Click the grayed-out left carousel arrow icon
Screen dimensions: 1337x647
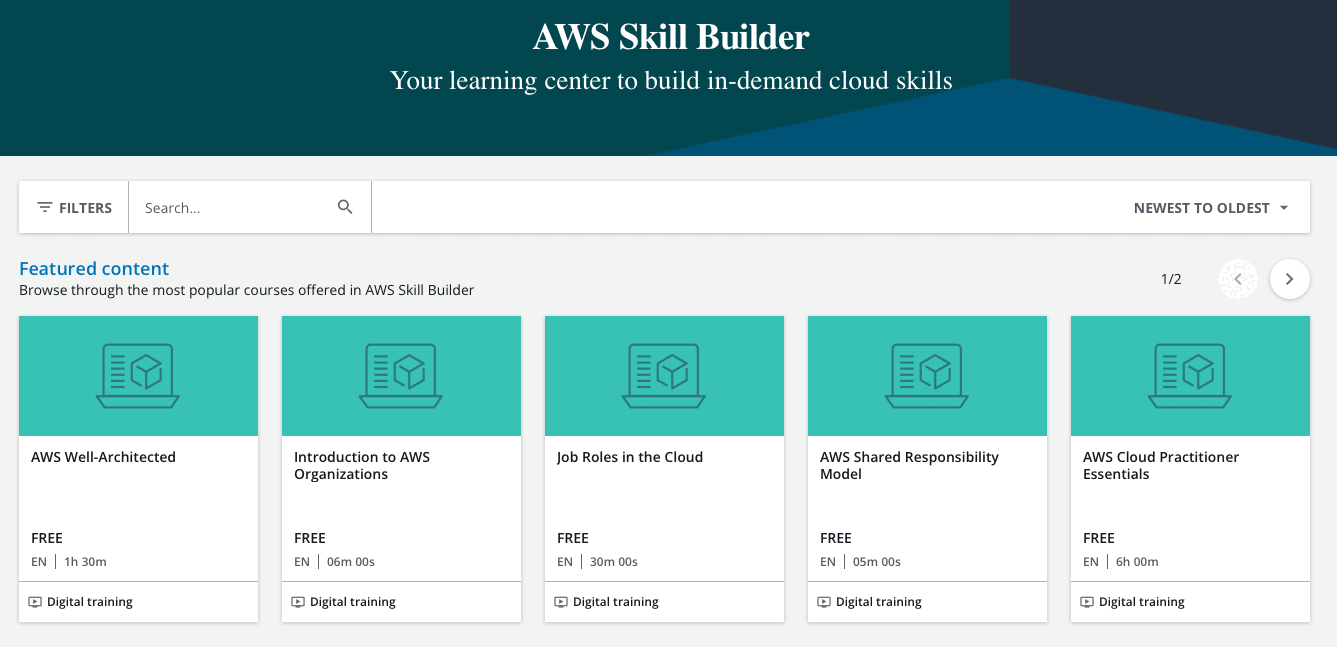(x=1237, y=278)
